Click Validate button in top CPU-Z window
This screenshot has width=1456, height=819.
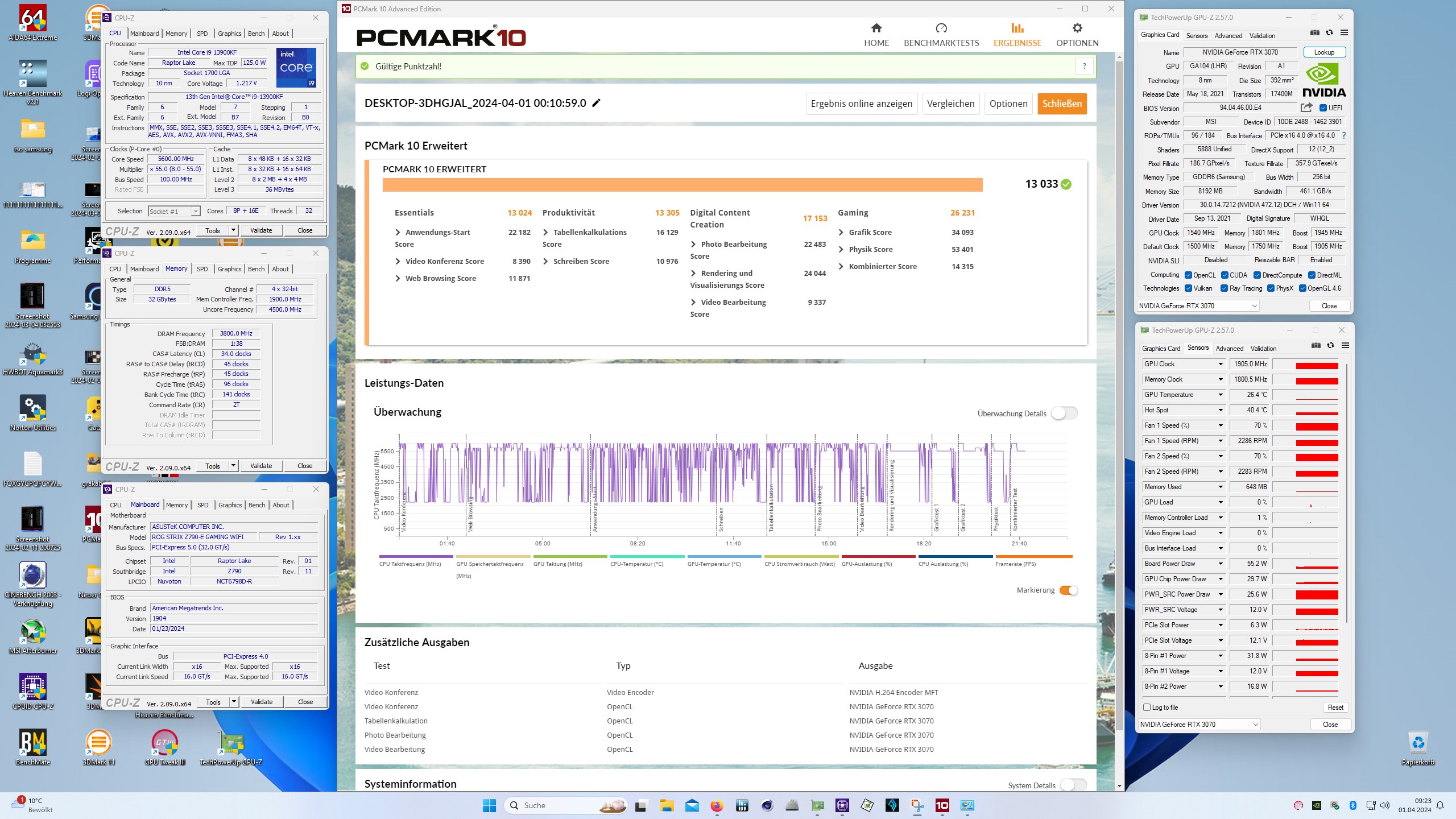[x=261, y=230]
